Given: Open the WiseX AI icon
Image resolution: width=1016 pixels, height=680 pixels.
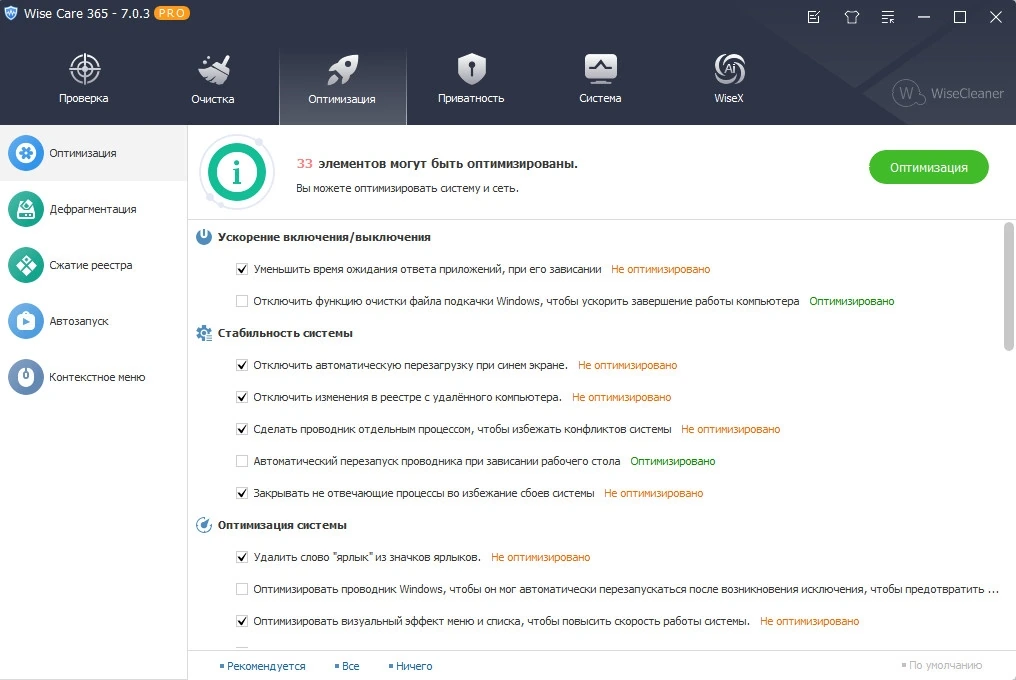Looking at the screenshot, I should pos(729,69).
